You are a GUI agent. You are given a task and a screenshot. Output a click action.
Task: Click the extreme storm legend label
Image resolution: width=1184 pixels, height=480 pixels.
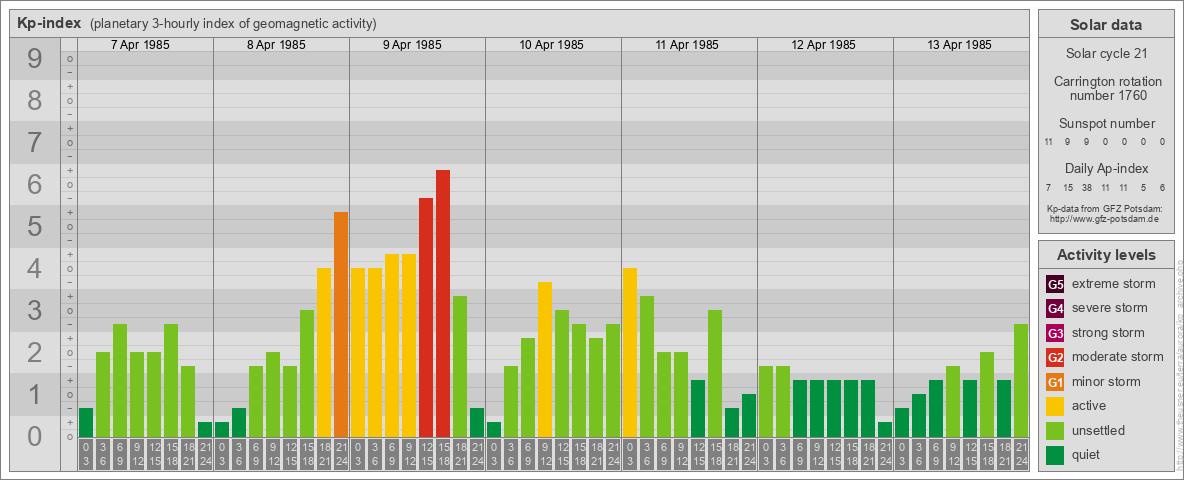(x=1114, y=284)
